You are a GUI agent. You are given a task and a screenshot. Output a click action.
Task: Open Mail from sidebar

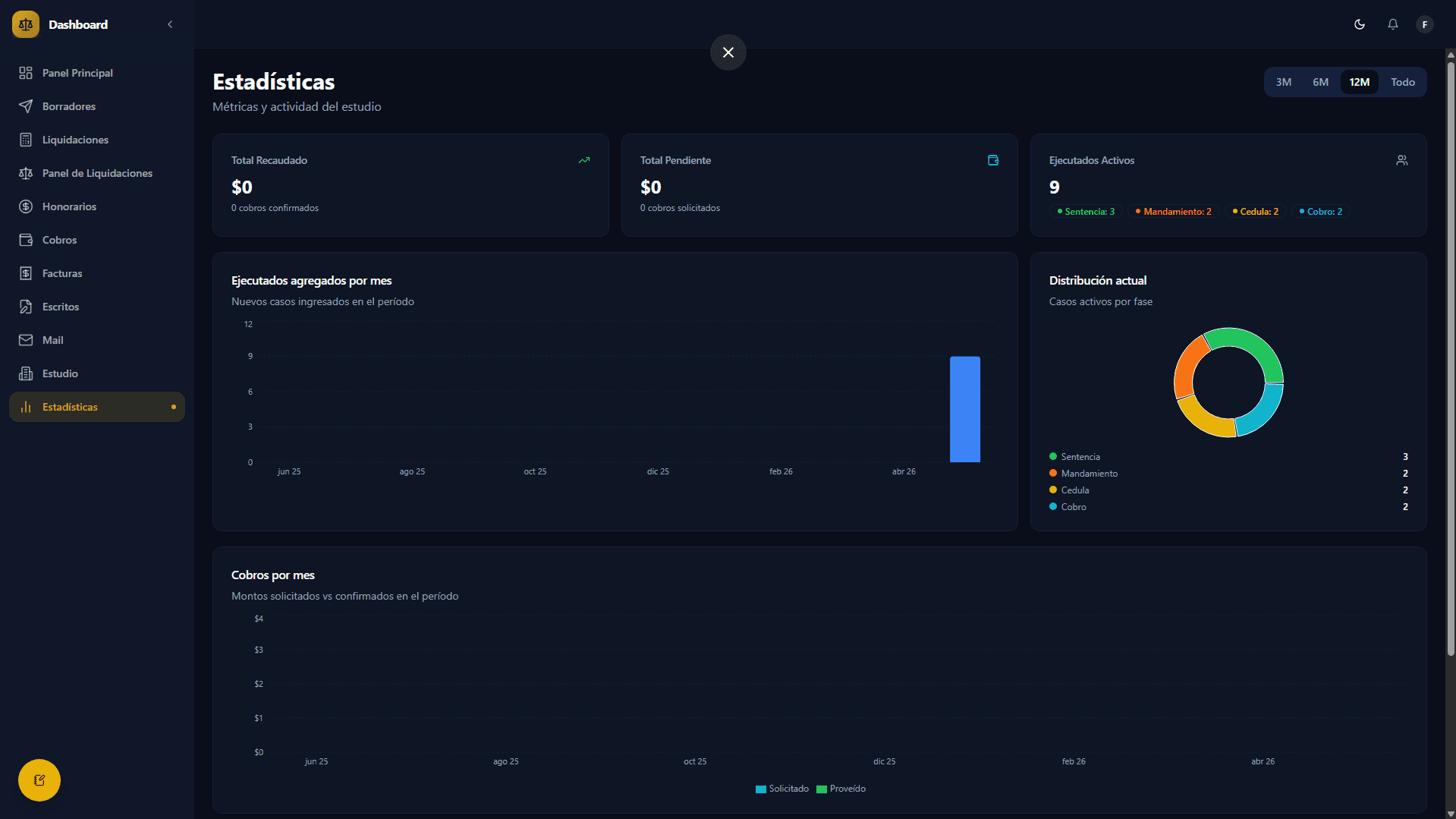point(97,340)
